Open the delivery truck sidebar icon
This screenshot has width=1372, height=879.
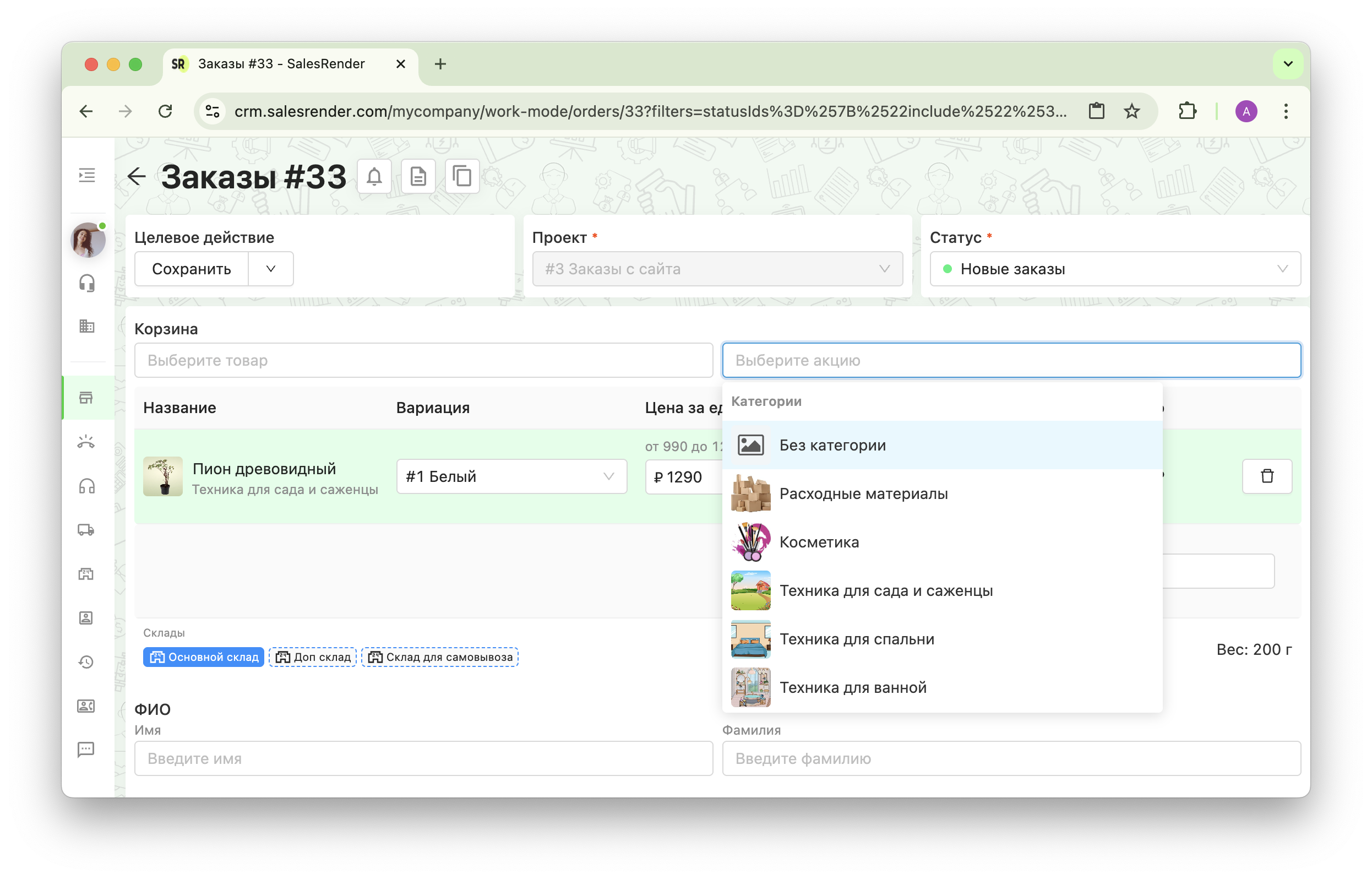tap(86, 530)
